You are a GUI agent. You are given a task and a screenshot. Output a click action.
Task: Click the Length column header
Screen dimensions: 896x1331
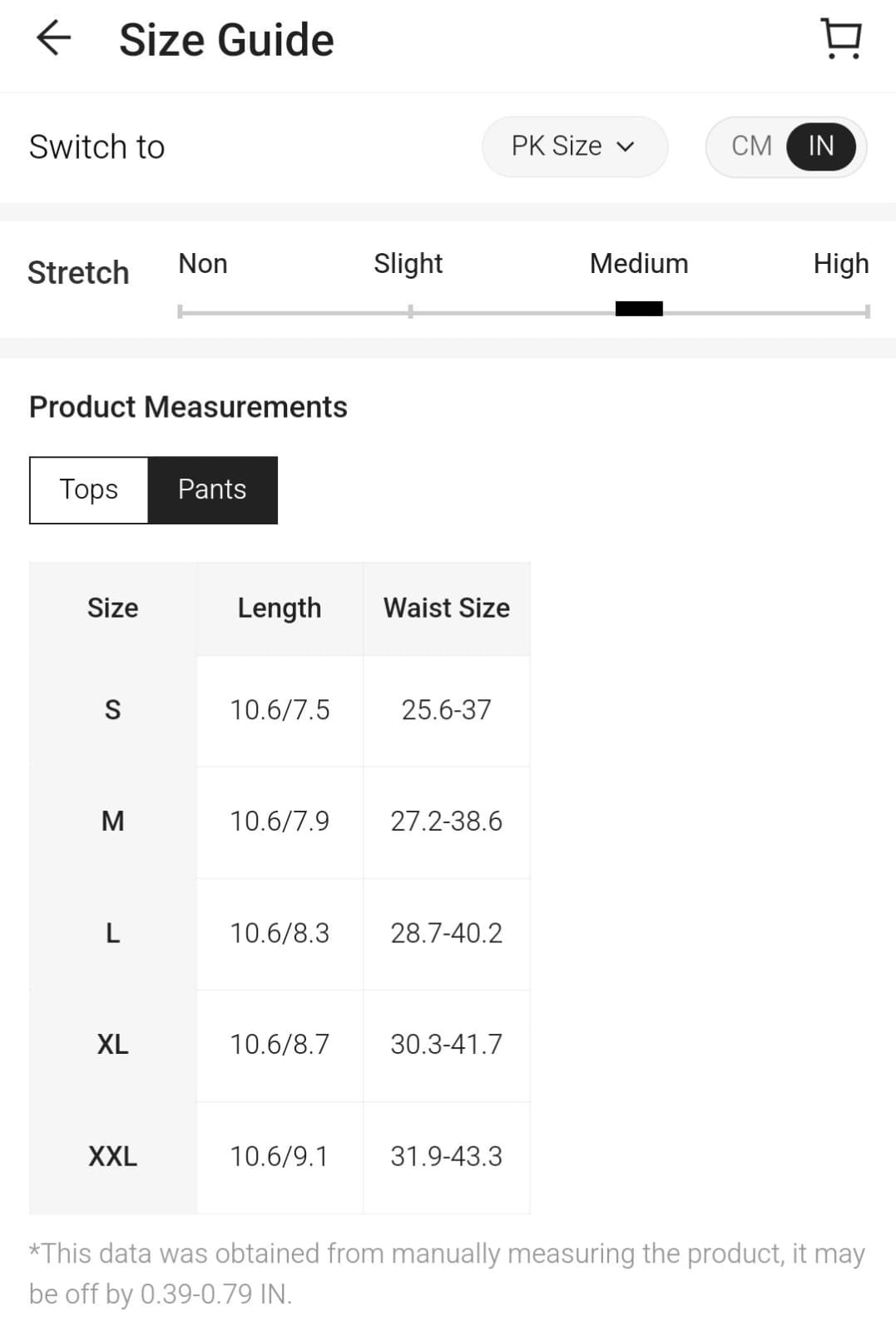pos(280,608)
